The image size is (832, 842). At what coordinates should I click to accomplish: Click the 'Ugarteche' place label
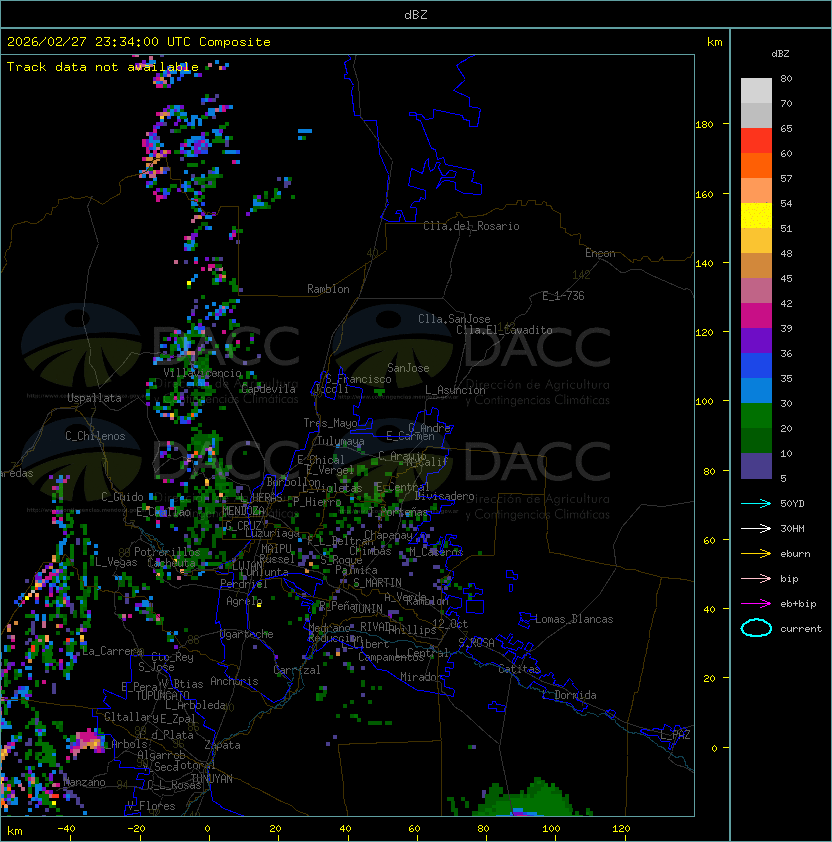click(247, 634)
